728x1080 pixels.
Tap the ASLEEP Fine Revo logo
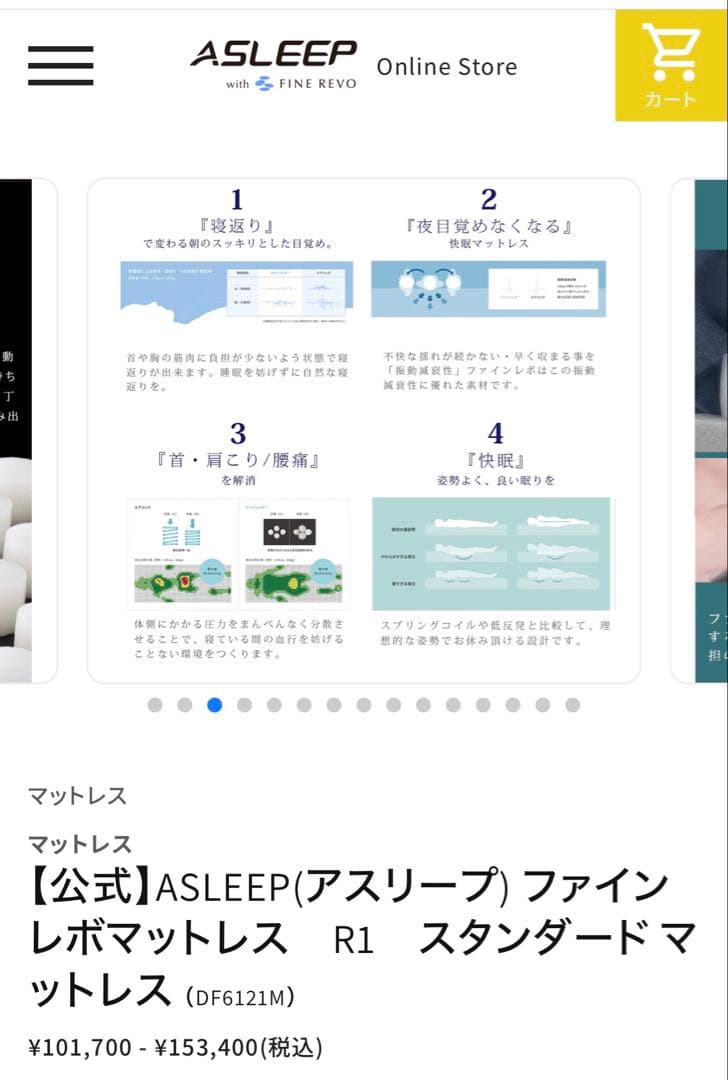click(x=273, y=65)
